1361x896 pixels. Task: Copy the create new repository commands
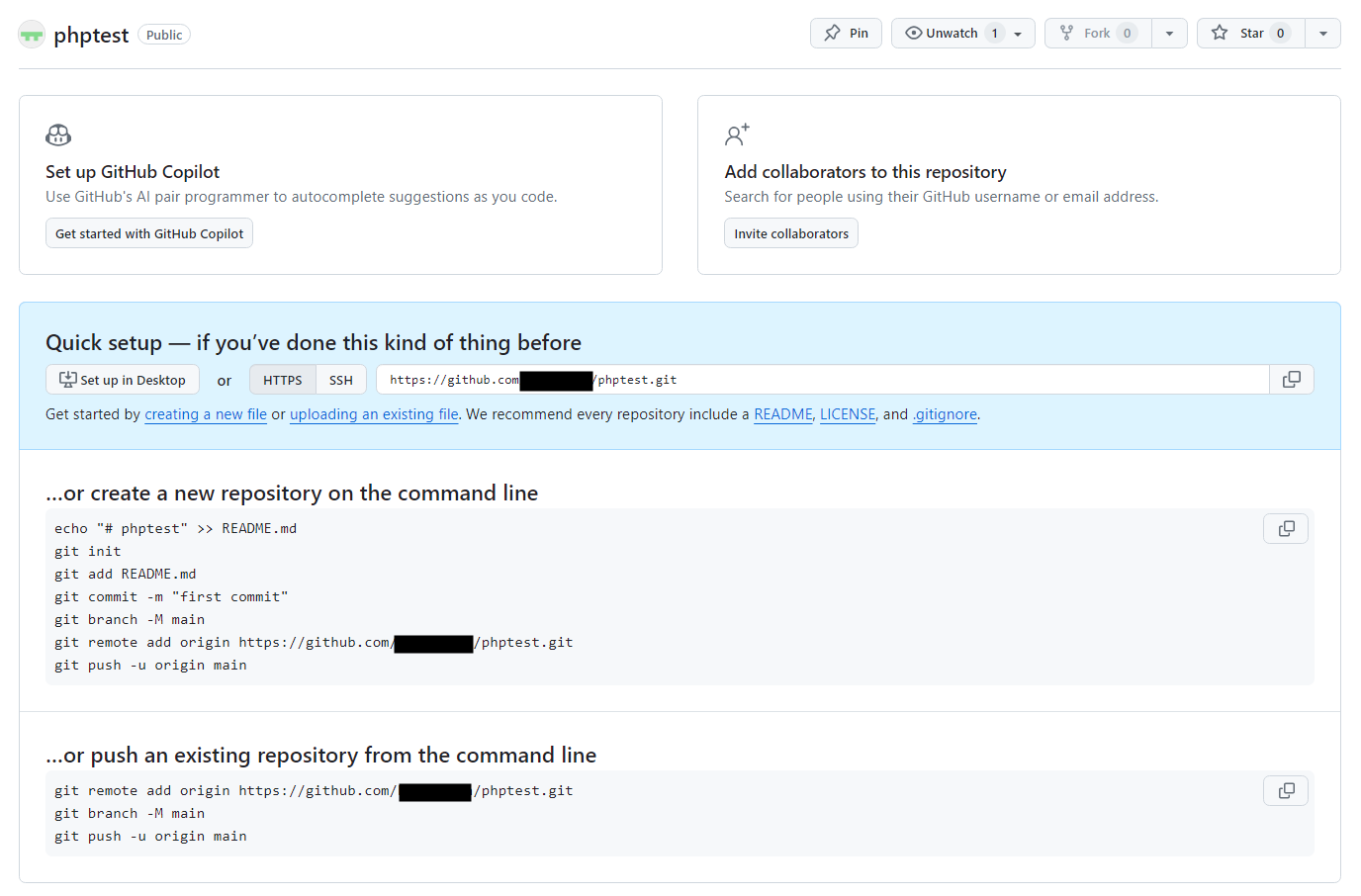point(1286,529)
